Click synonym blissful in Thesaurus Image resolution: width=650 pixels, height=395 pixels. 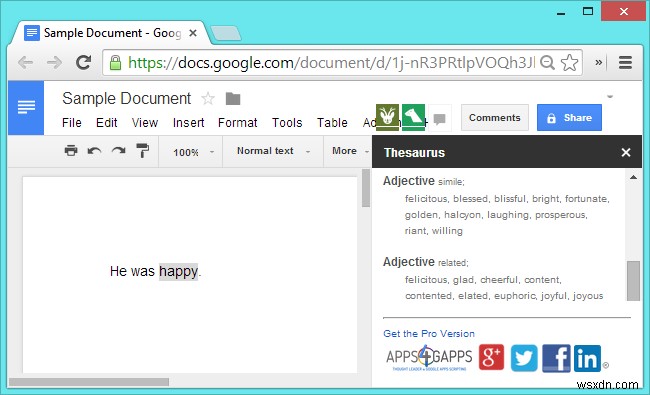tap(510, 199)
